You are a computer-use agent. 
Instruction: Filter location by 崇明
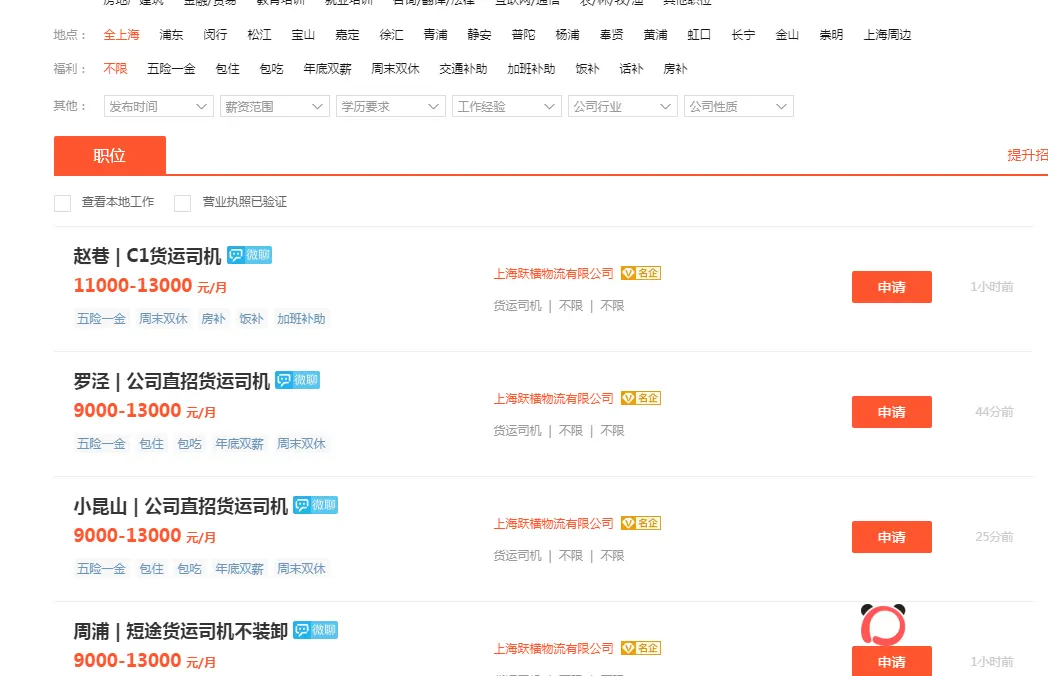point(831,35)
